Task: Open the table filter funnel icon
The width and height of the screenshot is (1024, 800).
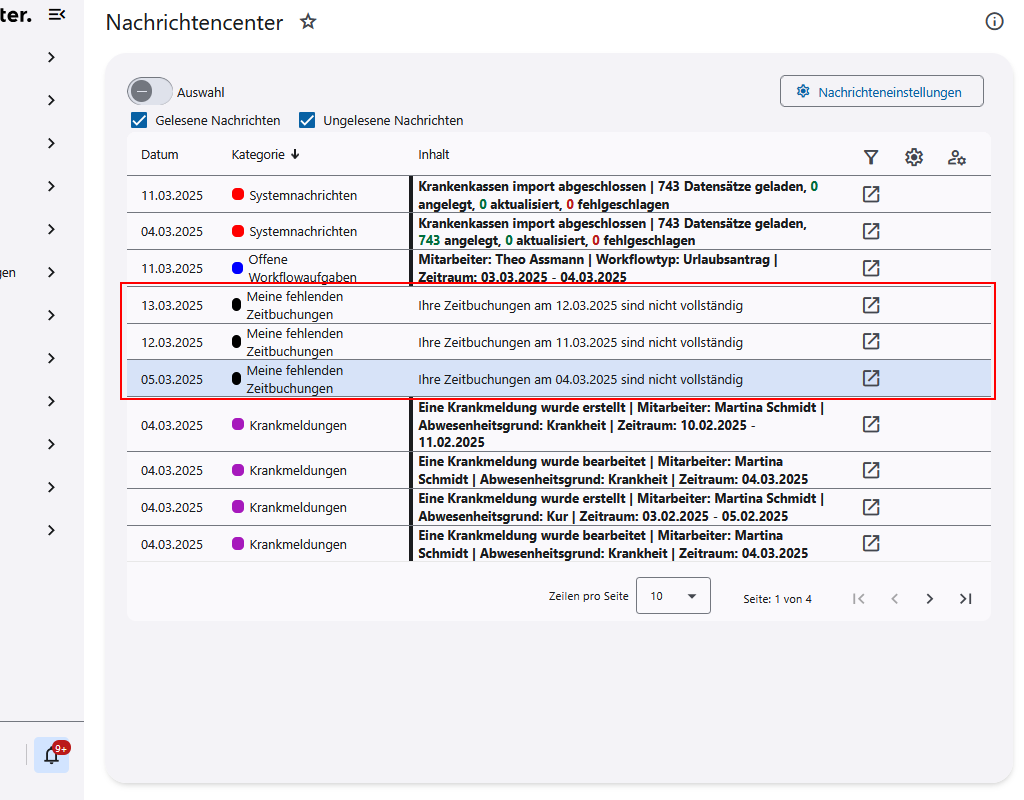Action: point(871,157)
